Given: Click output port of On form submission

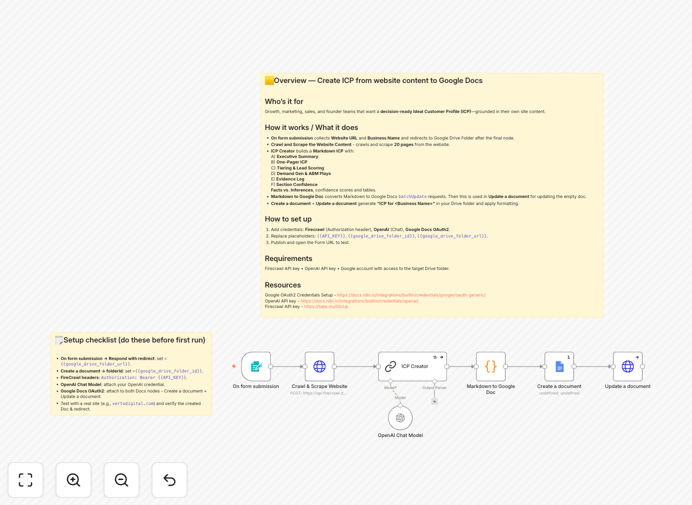Looking at the screenshot, I should [271, 366].
